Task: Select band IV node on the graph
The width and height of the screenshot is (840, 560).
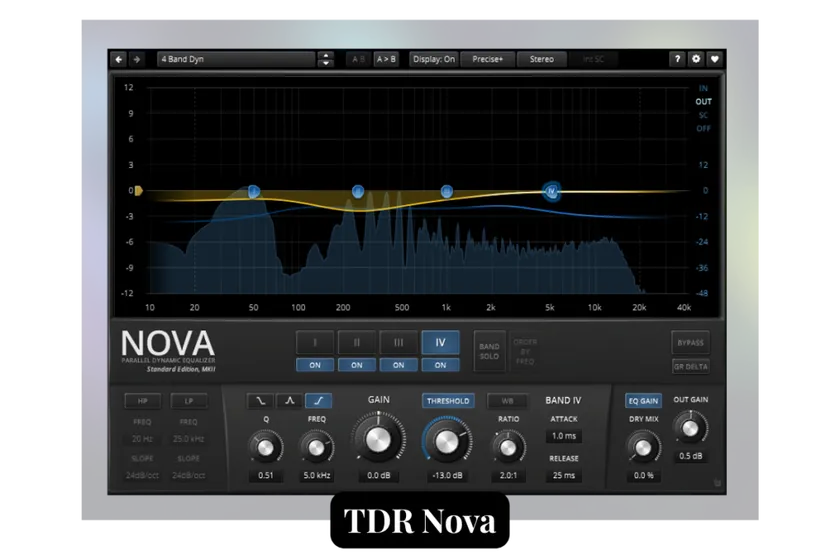Action: coord(551,191)
